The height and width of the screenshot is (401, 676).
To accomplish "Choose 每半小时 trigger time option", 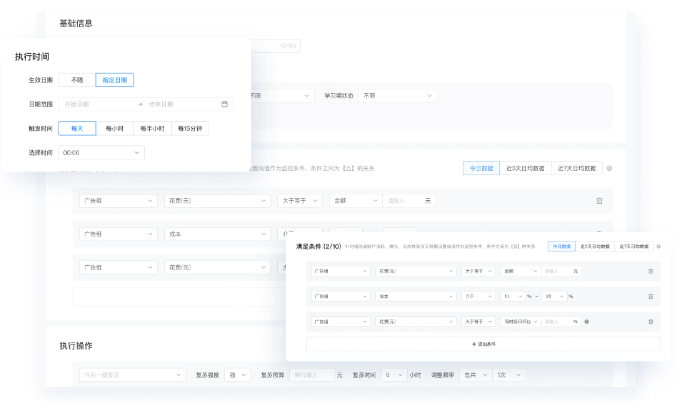I will coord(152,128).
